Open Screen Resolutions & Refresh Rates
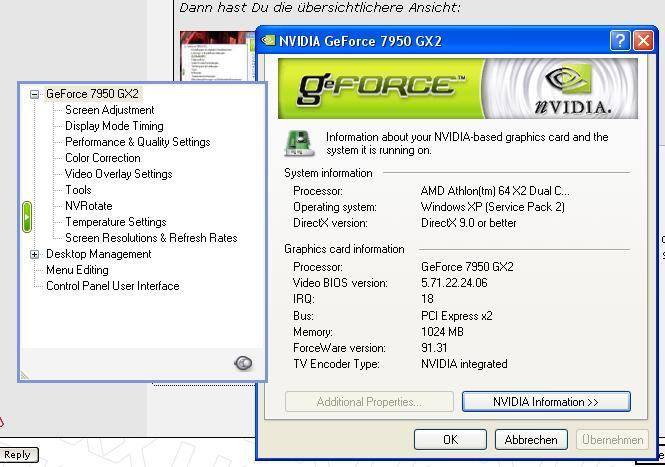Screen dimensions: 665x467 click(151, 238)
